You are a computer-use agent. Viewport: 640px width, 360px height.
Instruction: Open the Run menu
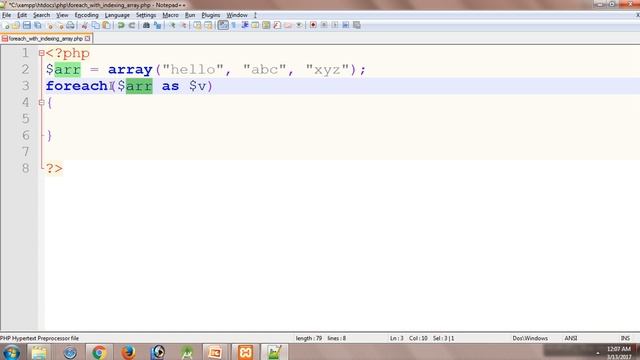coord(190,15)
